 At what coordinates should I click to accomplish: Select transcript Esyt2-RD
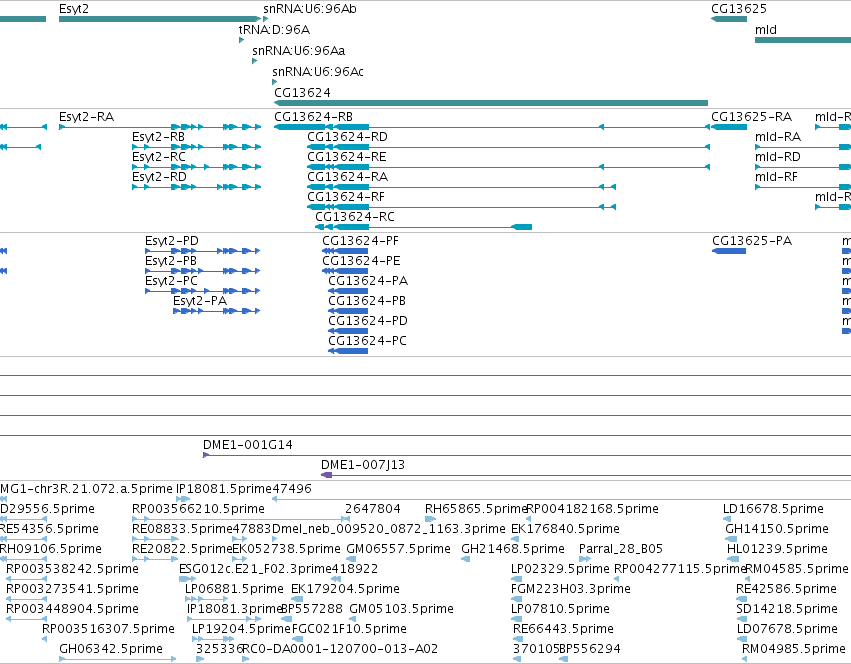[x=196, y=187]
